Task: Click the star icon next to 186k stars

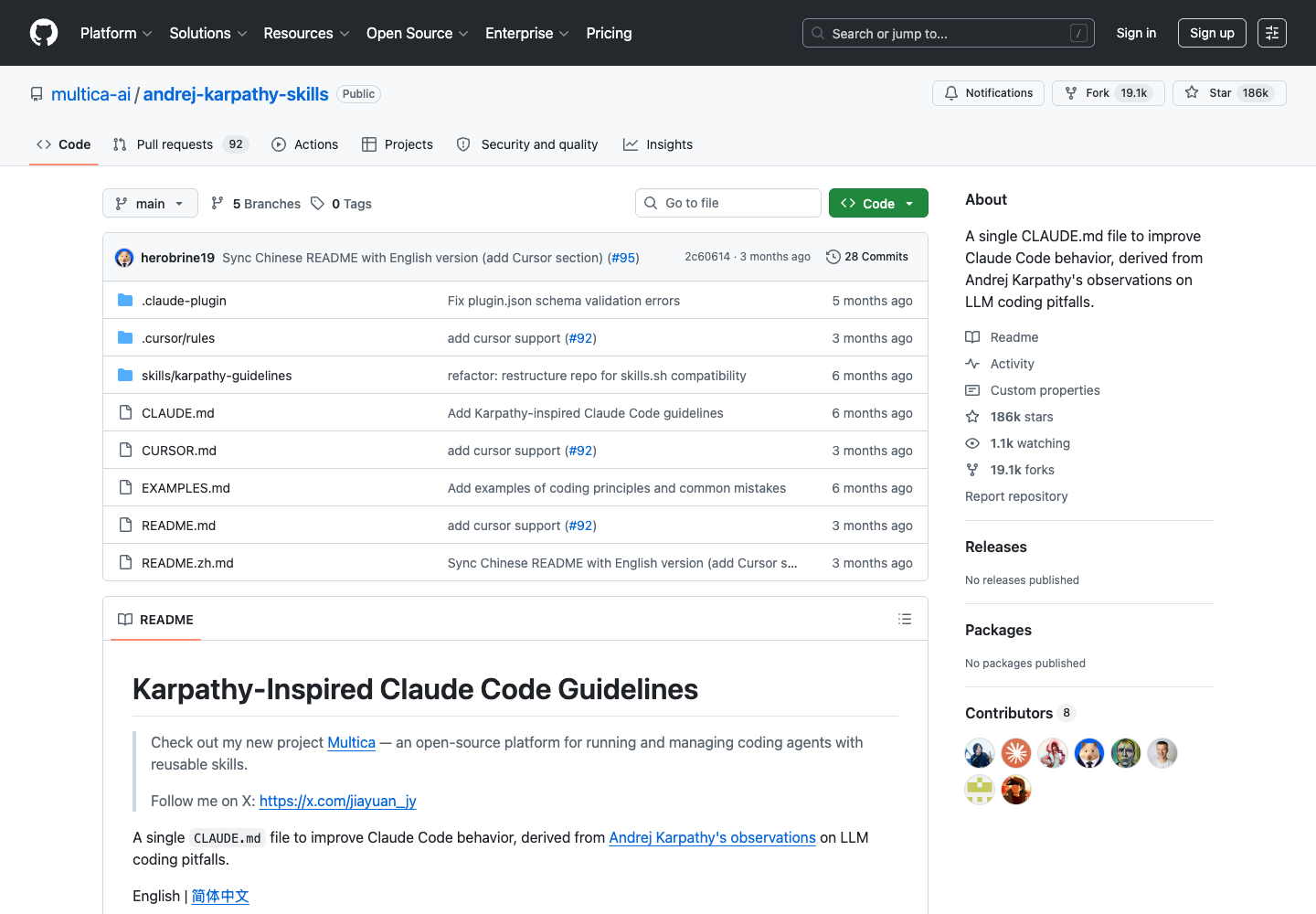Action: (972, 417)
